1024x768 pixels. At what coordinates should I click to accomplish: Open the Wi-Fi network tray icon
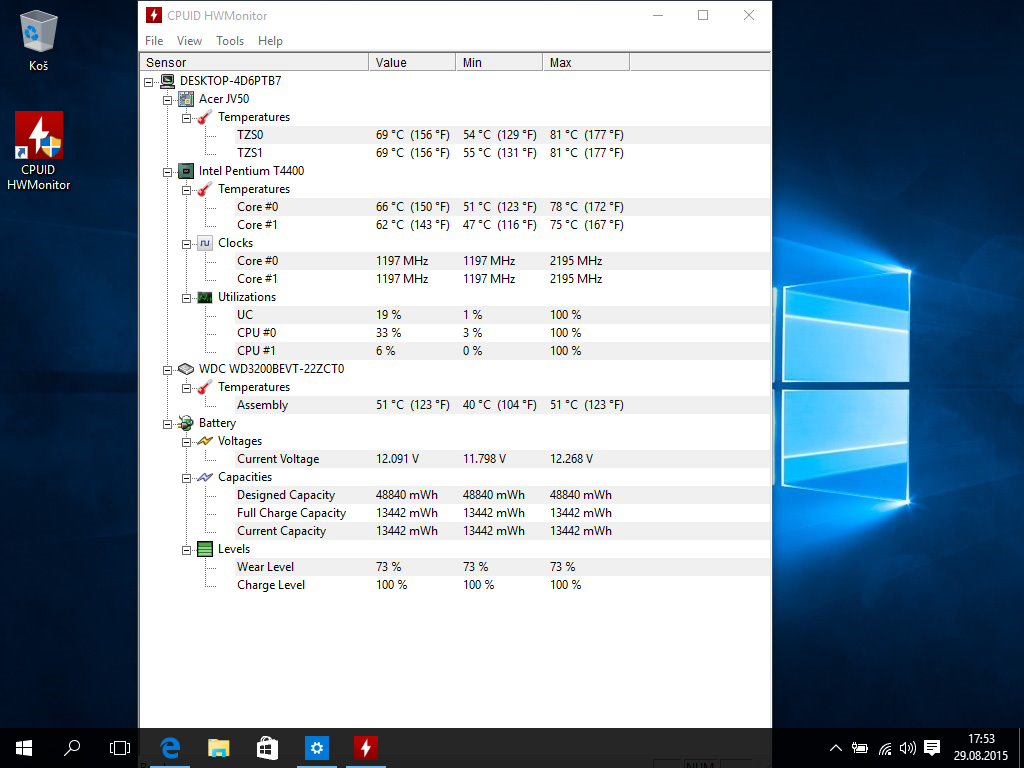884,748
